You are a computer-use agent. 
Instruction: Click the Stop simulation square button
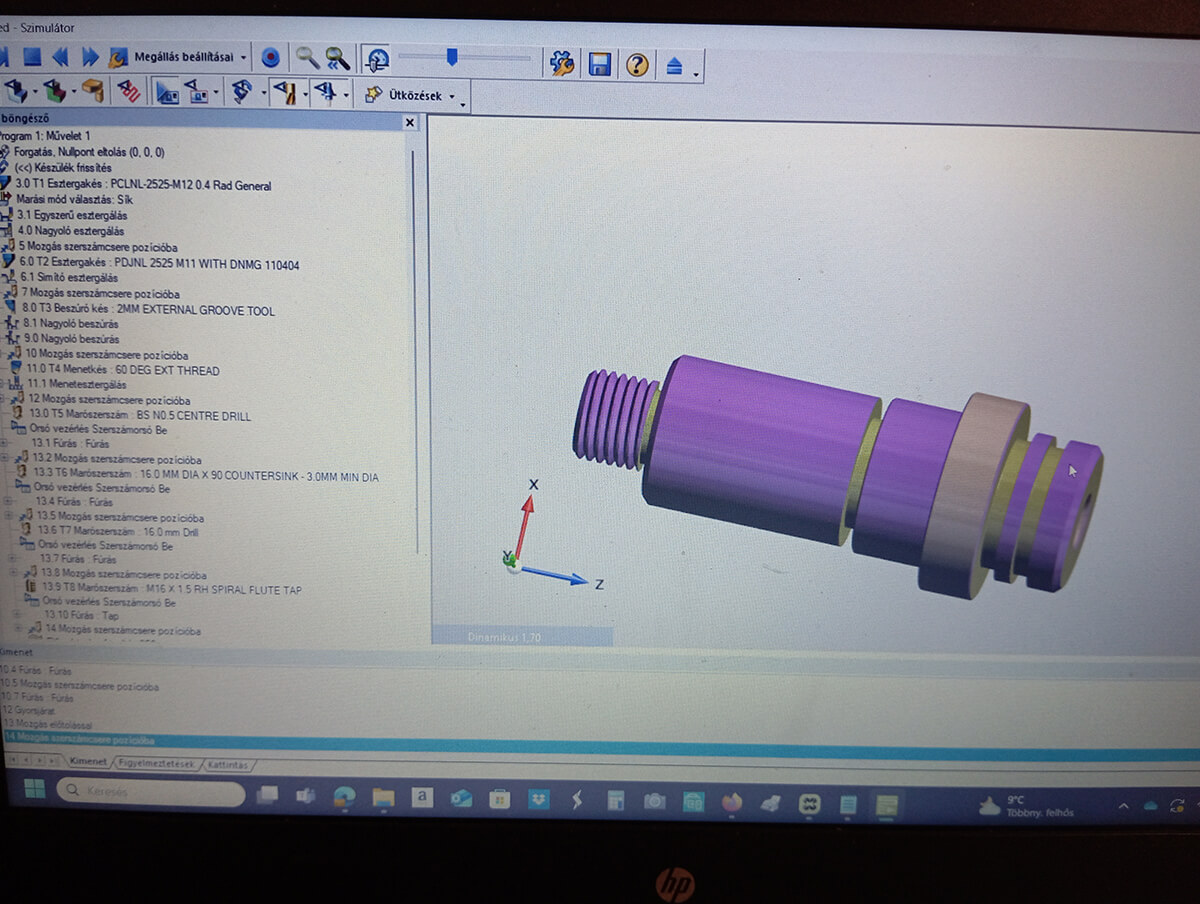pos(31,57)
